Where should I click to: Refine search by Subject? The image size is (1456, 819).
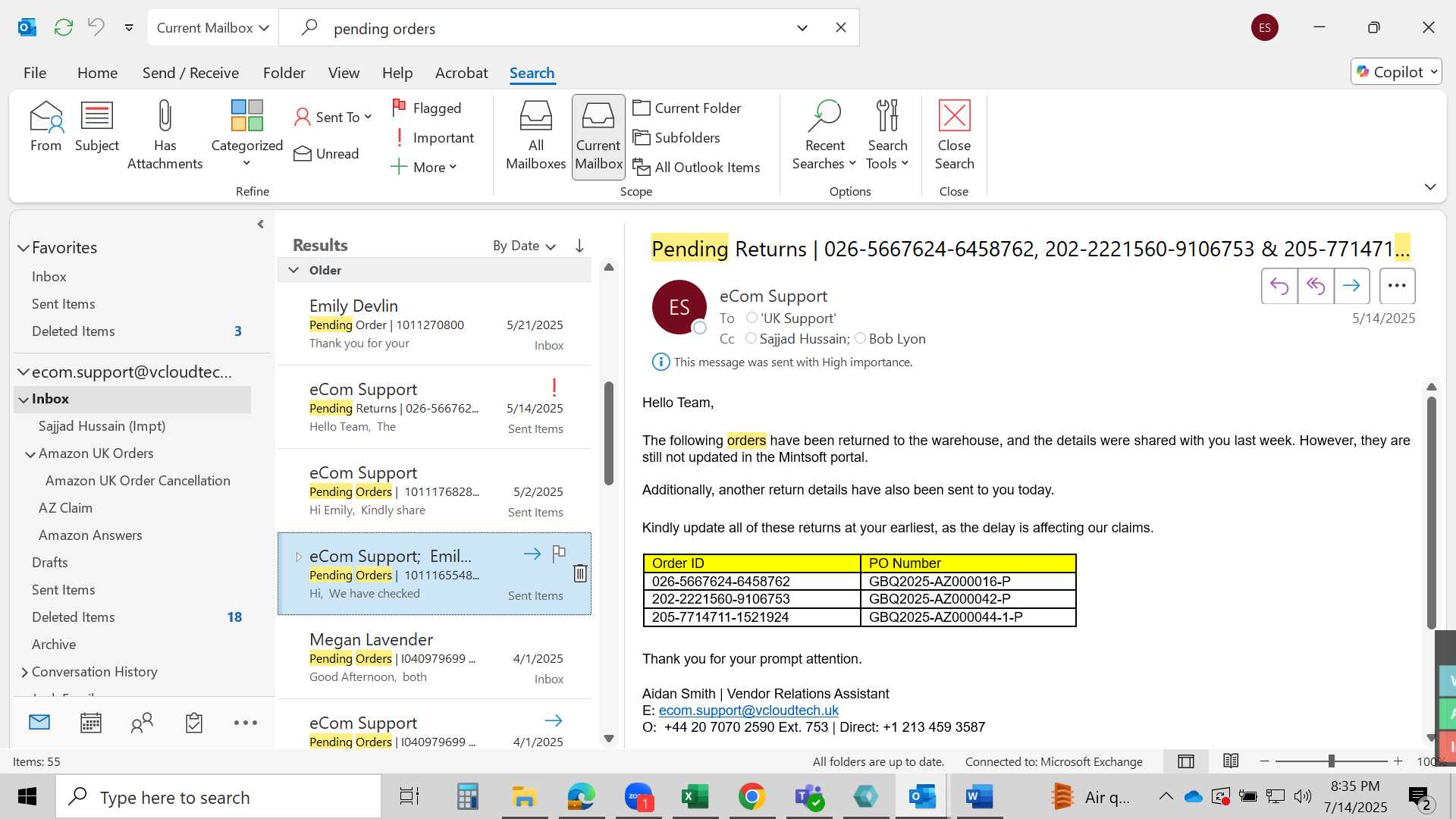click(96, 127)
